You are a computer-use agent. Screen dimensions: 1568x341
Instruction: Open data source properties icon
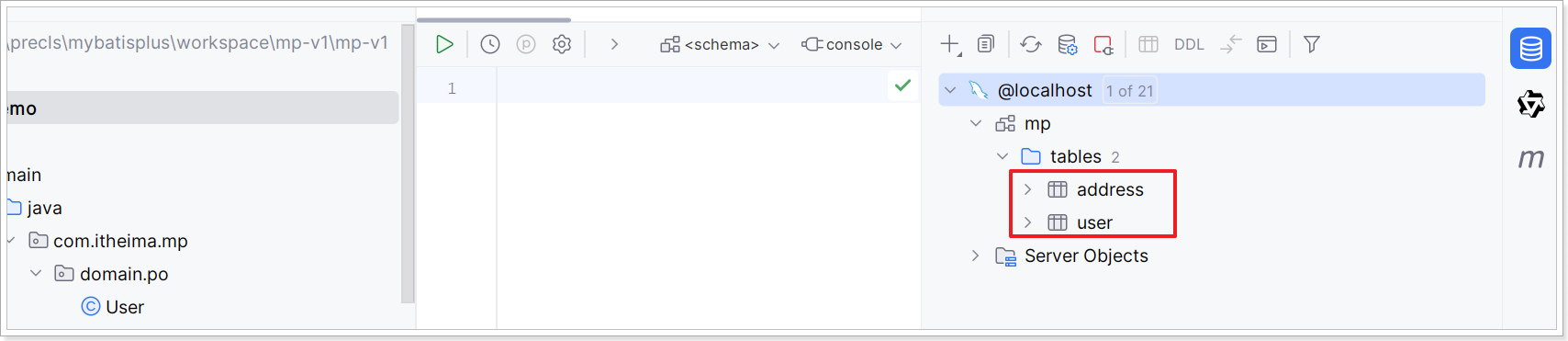click(x=1067, y=44)
